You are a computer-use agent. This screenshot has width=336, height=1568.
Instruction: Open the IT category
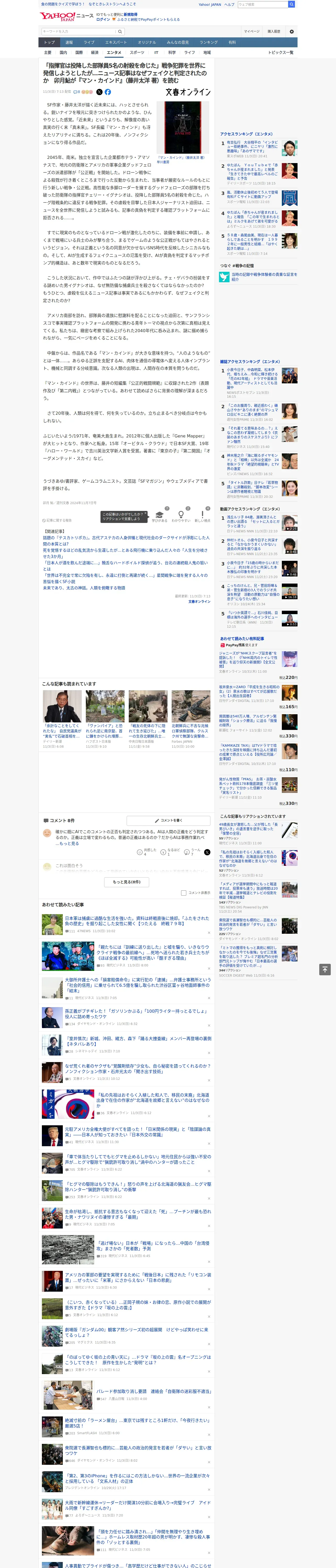[156, 52]
